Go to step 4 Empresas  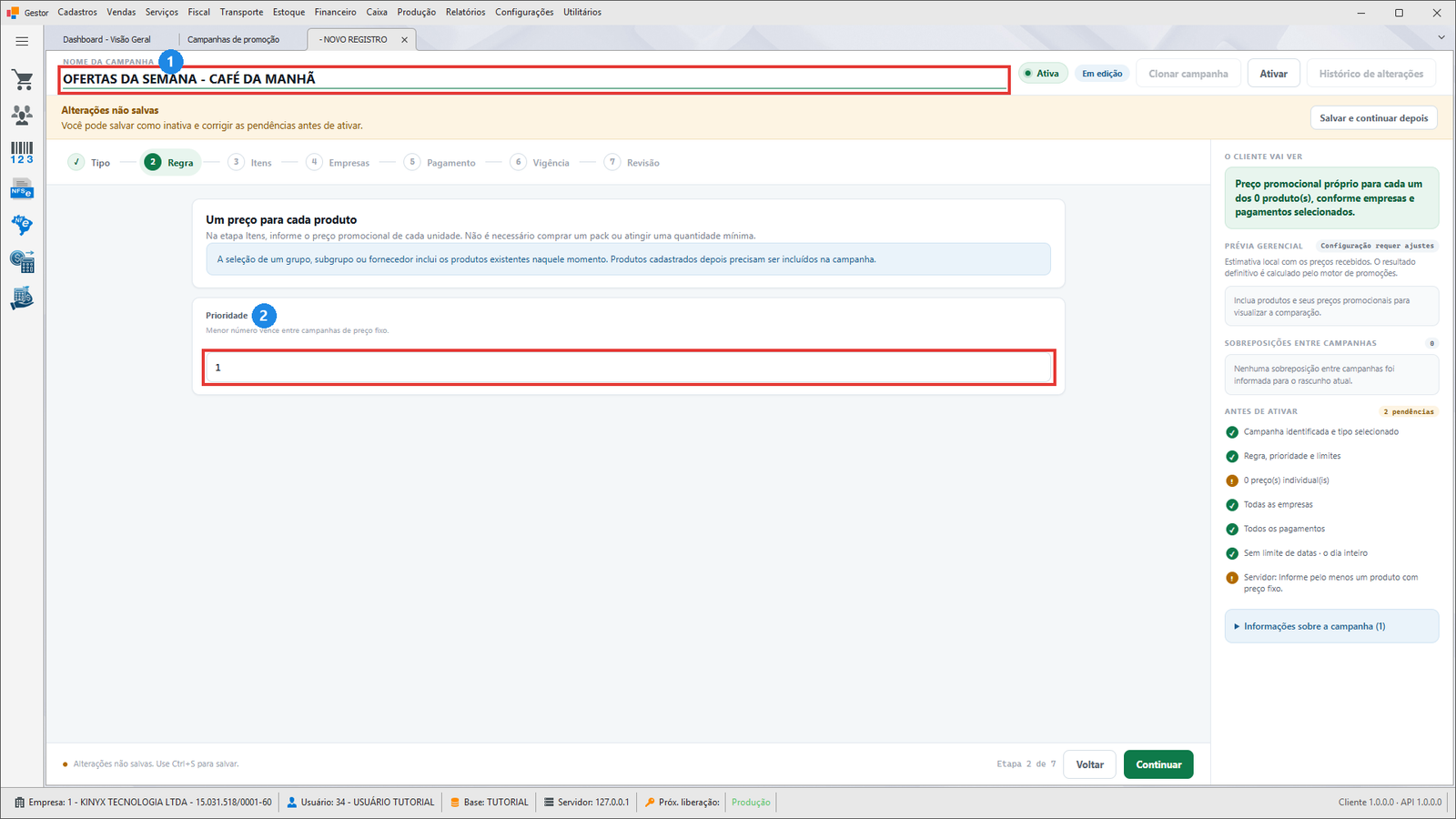339,162
